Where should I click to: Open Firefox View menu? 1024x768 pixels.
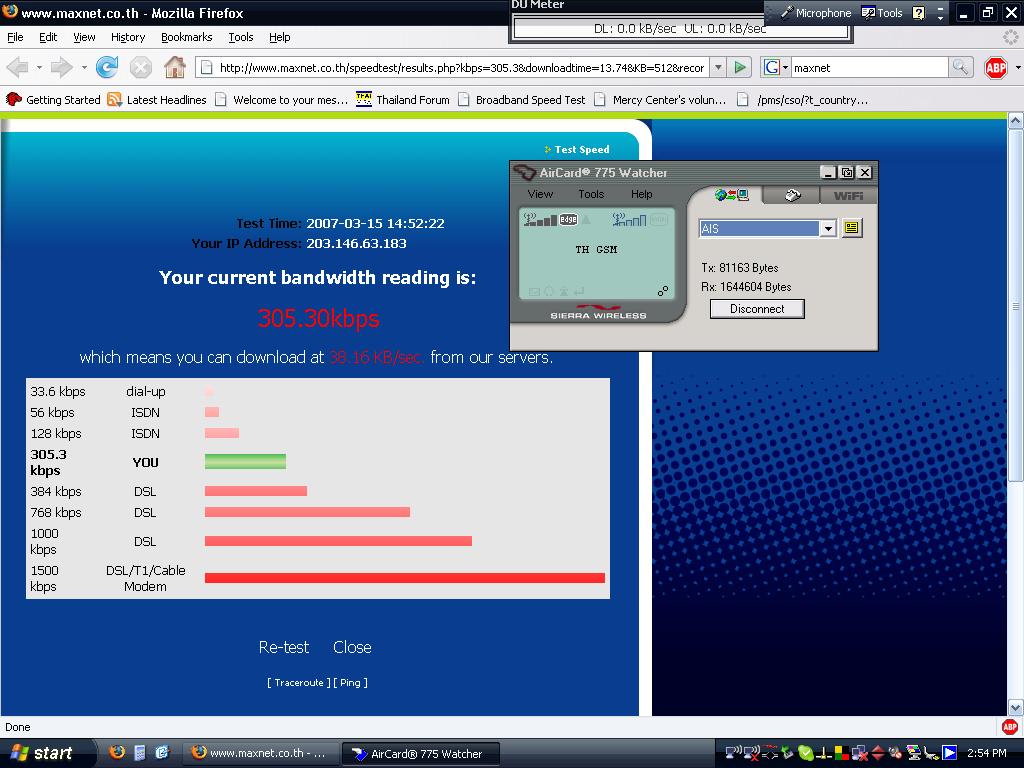click(84, 37)
